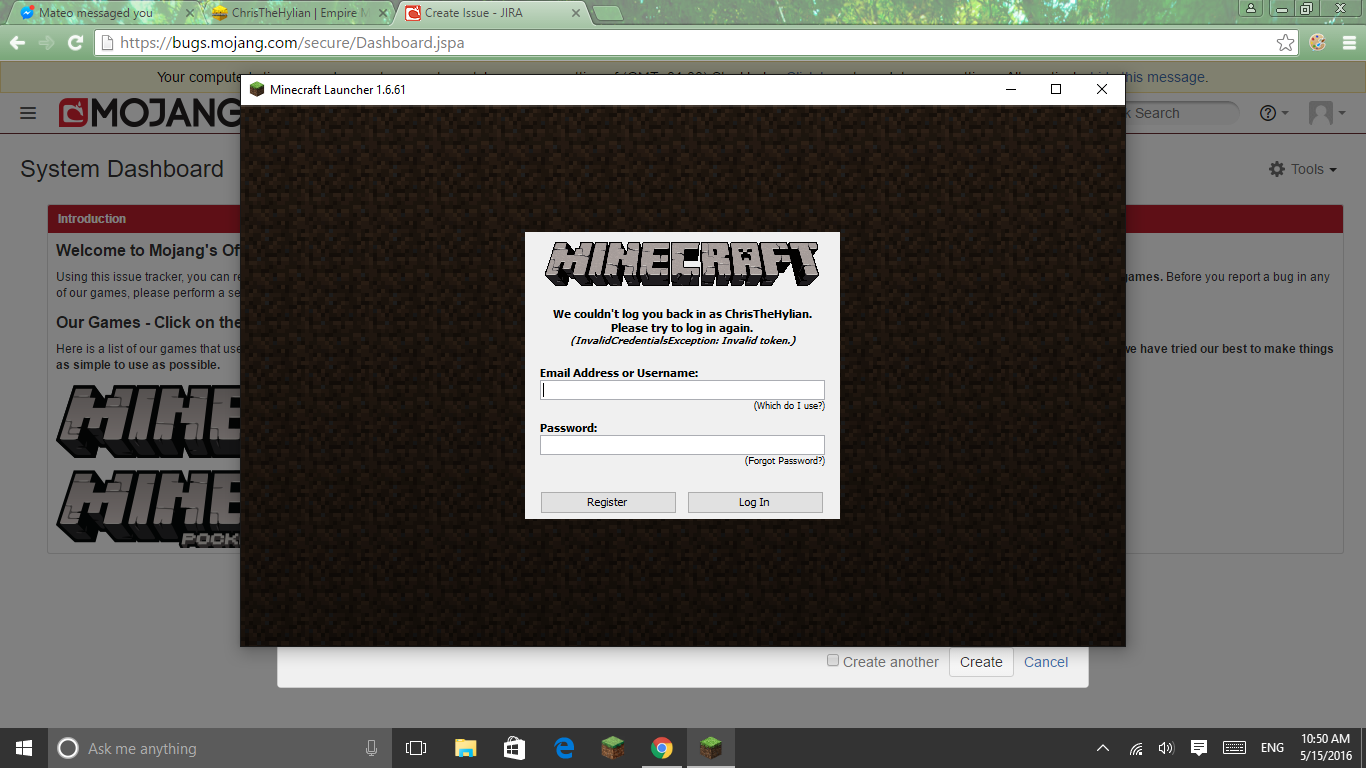Open the Chrome menu hamburger icon
This screenshot has width=1366, height=768.
pos(1347,43)
